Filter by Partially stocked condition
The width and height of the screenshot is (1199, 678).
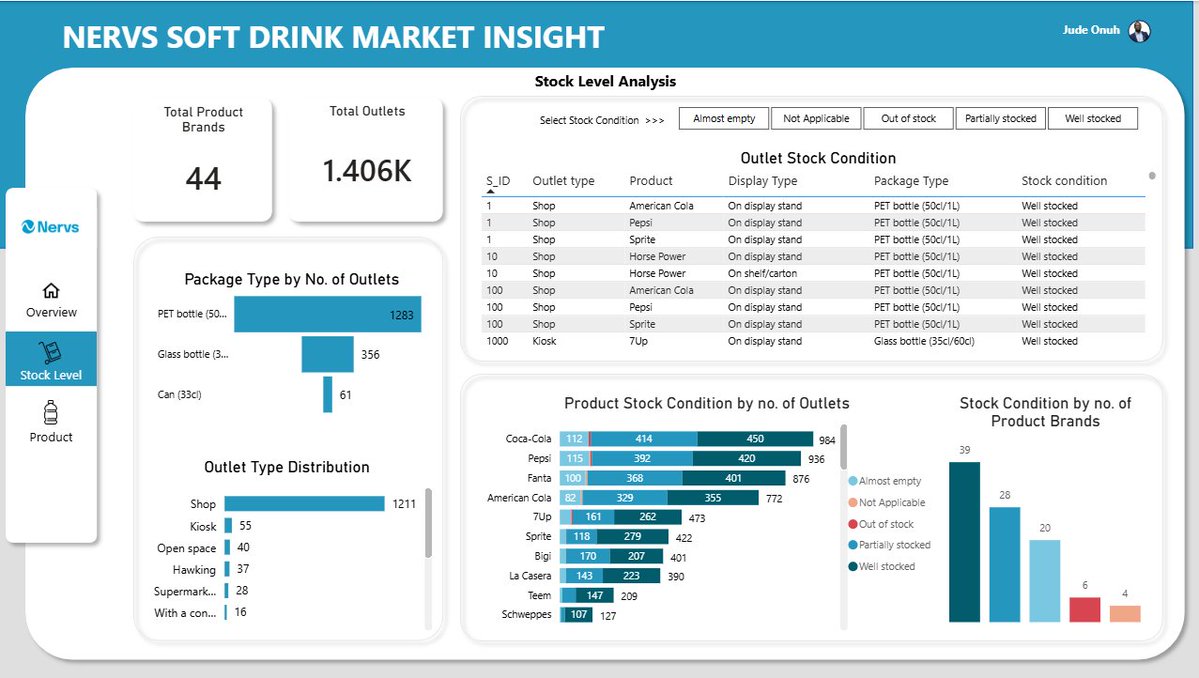pyautogui.click(x=1000, y=118)
